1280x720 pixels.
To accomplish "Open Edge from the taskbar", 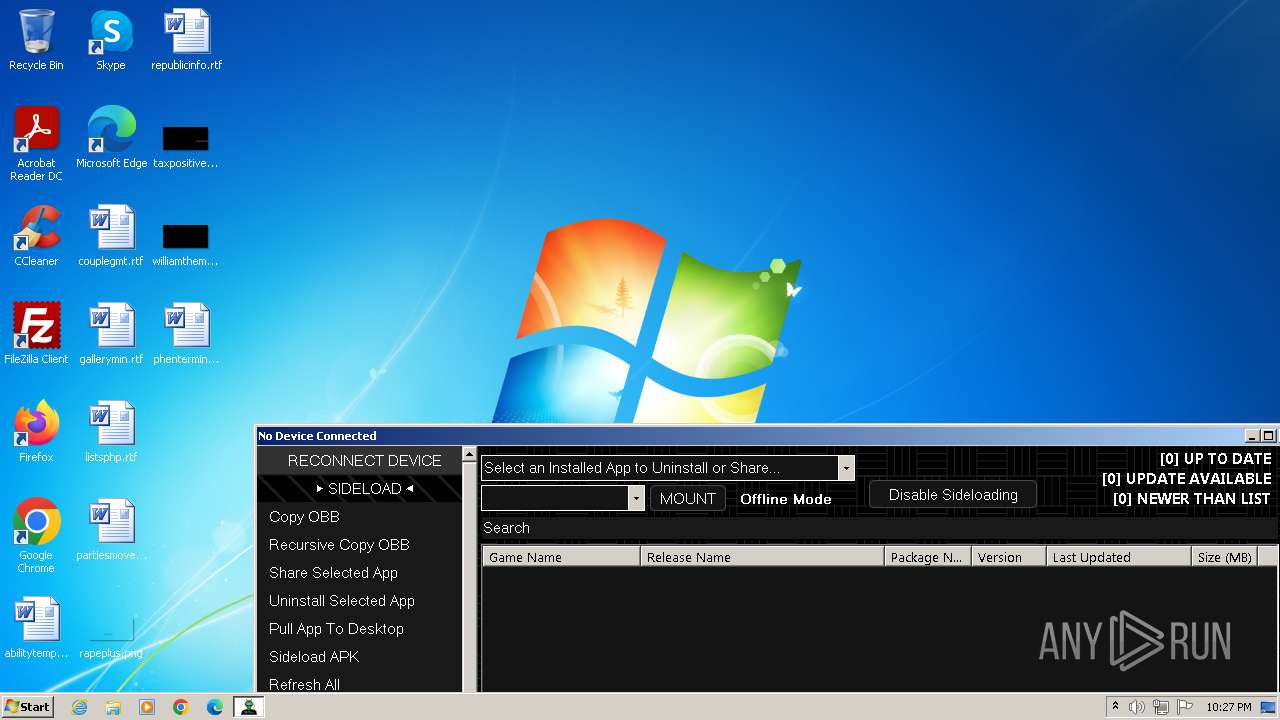I will pyautogui.click(x=215, y=707).
